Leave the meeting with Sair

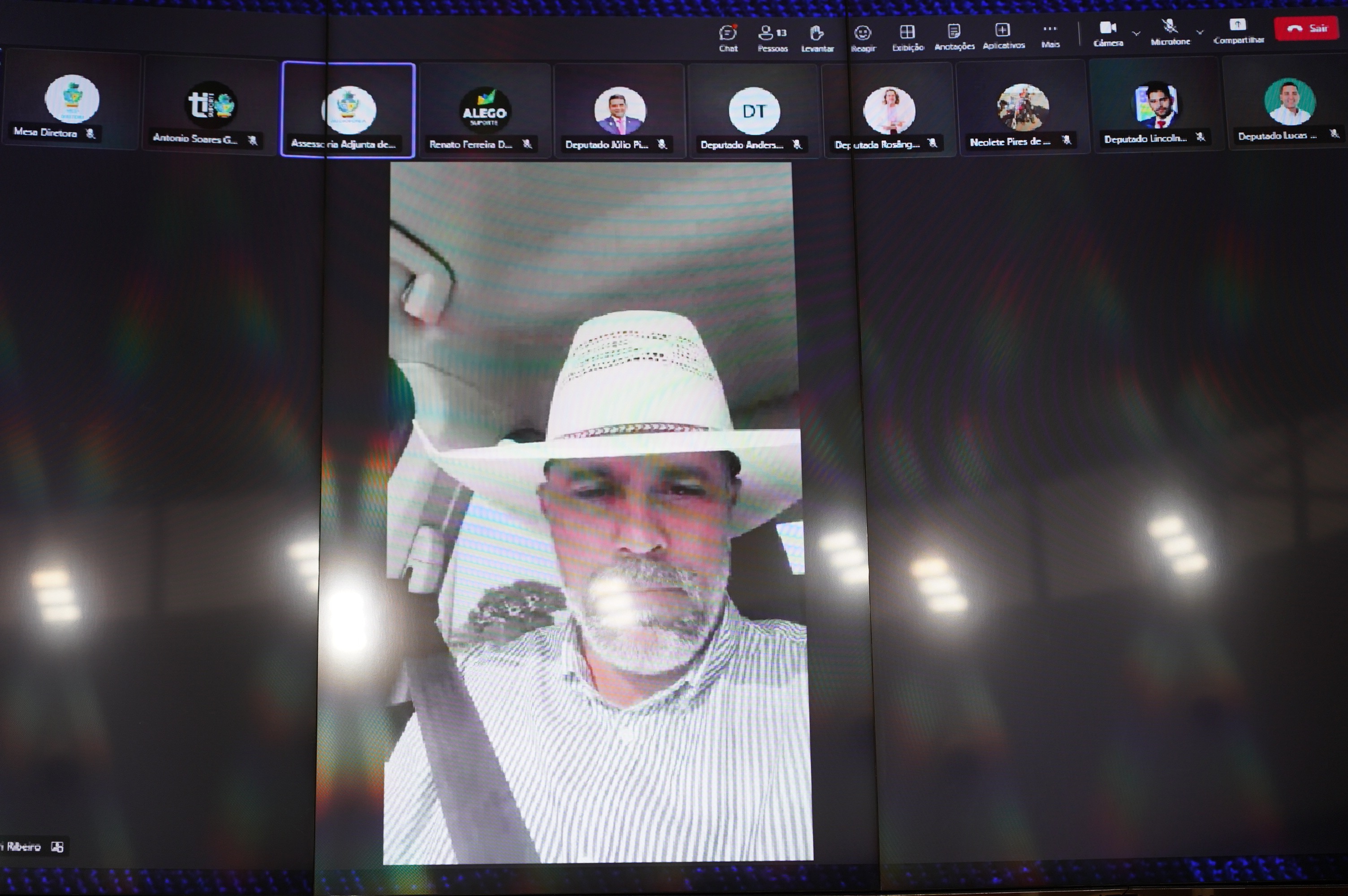click(x=1306, y=28)
